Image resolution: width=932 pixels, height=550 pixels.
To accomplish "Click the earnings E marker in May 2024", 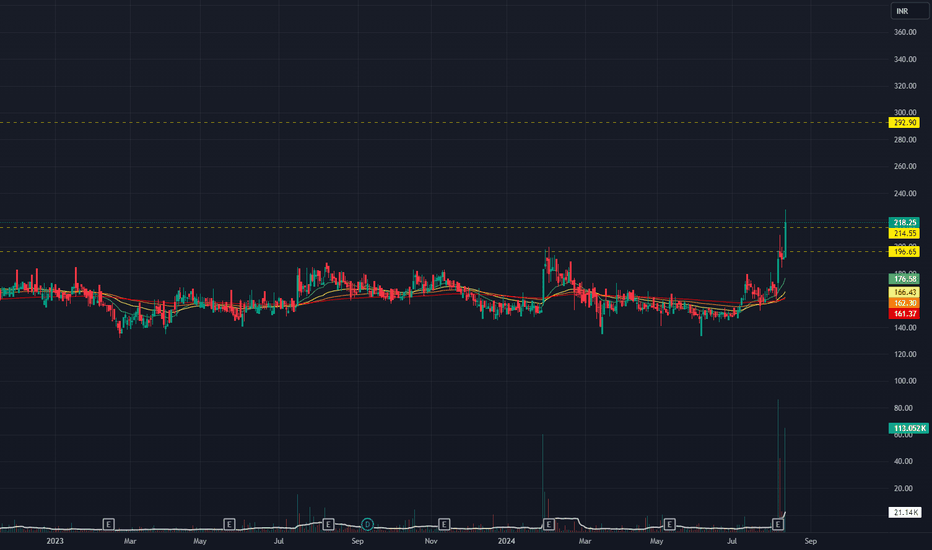I will 669,524.
